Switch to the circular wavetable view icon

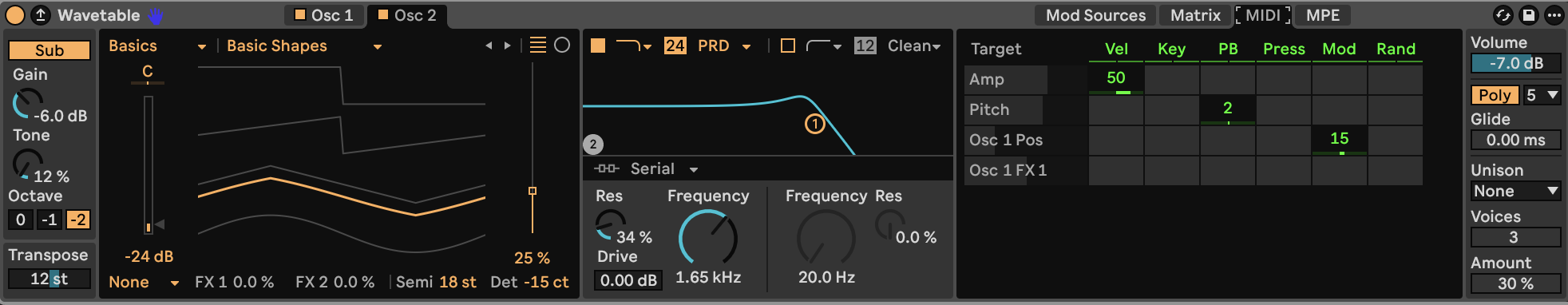(562, 46)
